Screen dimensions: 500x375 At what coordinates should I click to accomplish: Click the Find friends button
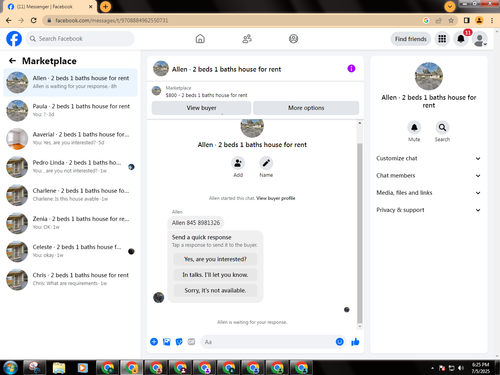[411, 39]
